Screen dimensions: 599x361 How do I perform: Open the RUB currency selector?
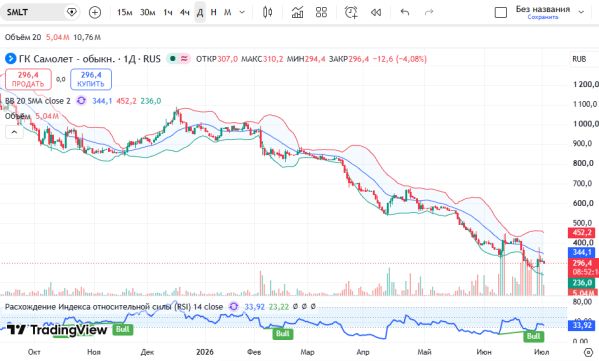[x=579, y=59]
